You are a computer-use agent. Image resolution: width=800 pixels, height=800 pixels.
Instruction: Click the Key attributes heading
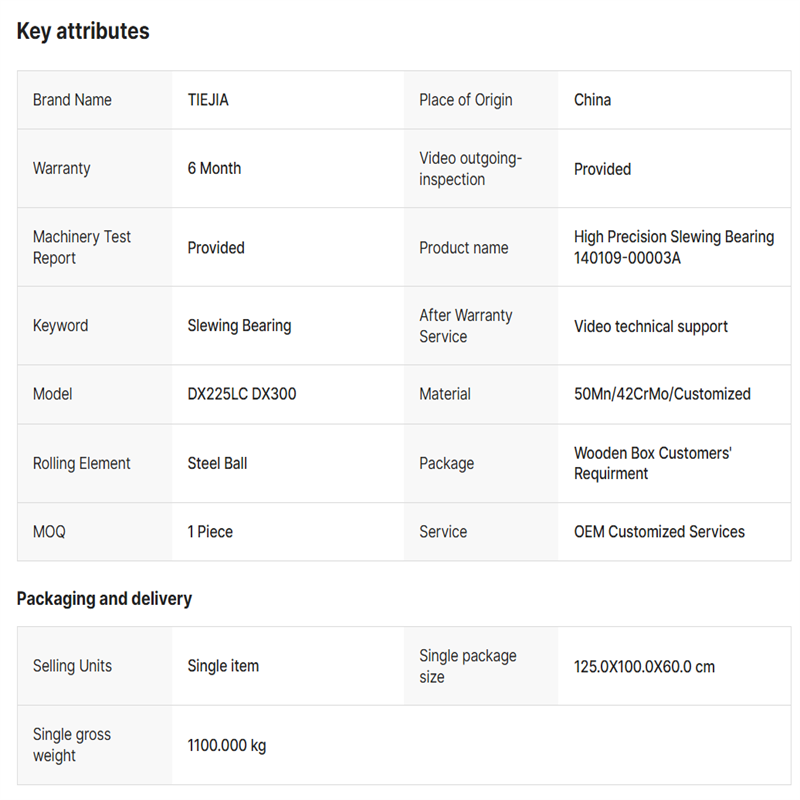click(x=83, y=32)
